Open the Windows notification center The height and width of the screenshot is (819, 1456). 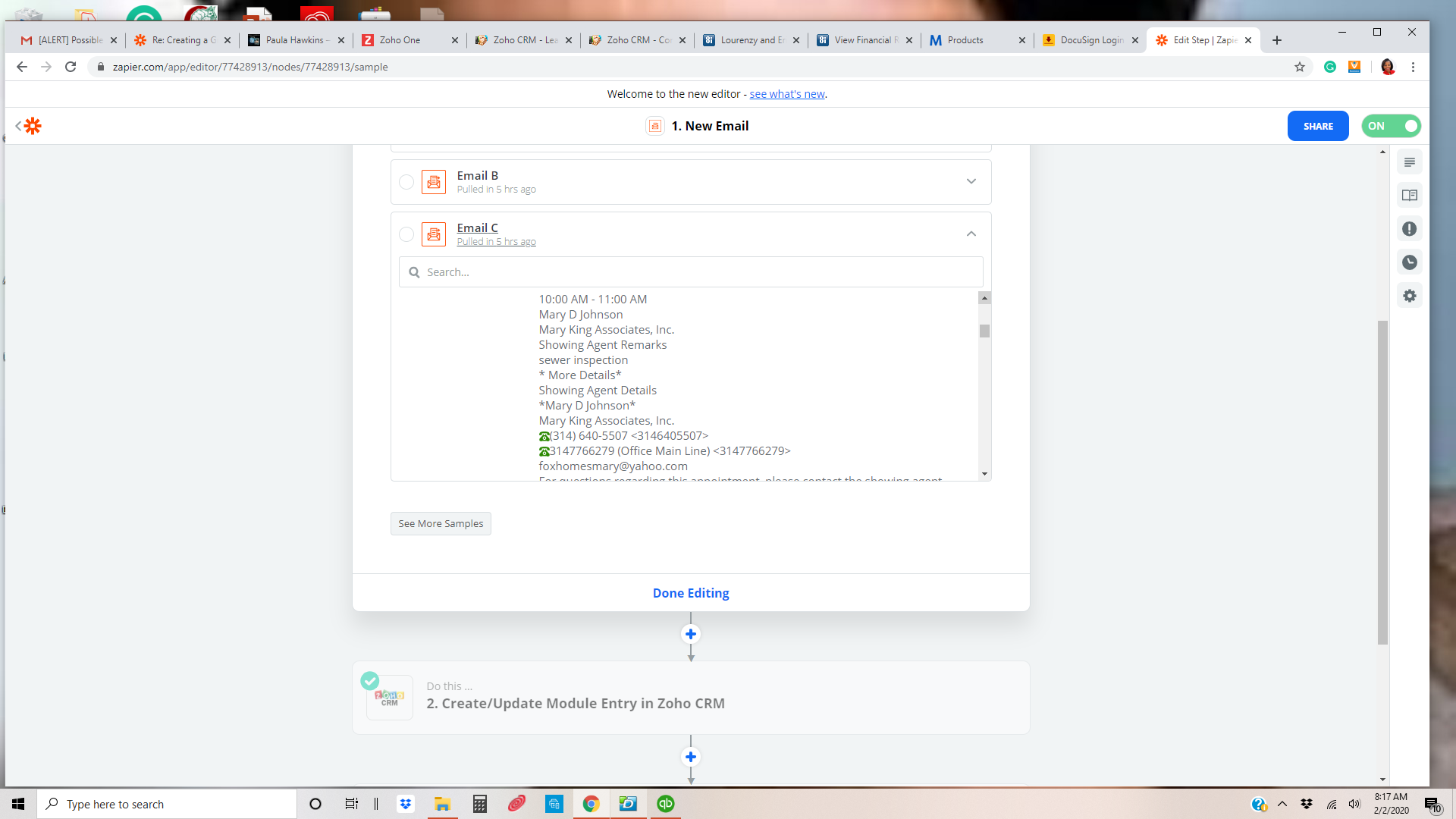(x=1432, y=804)
